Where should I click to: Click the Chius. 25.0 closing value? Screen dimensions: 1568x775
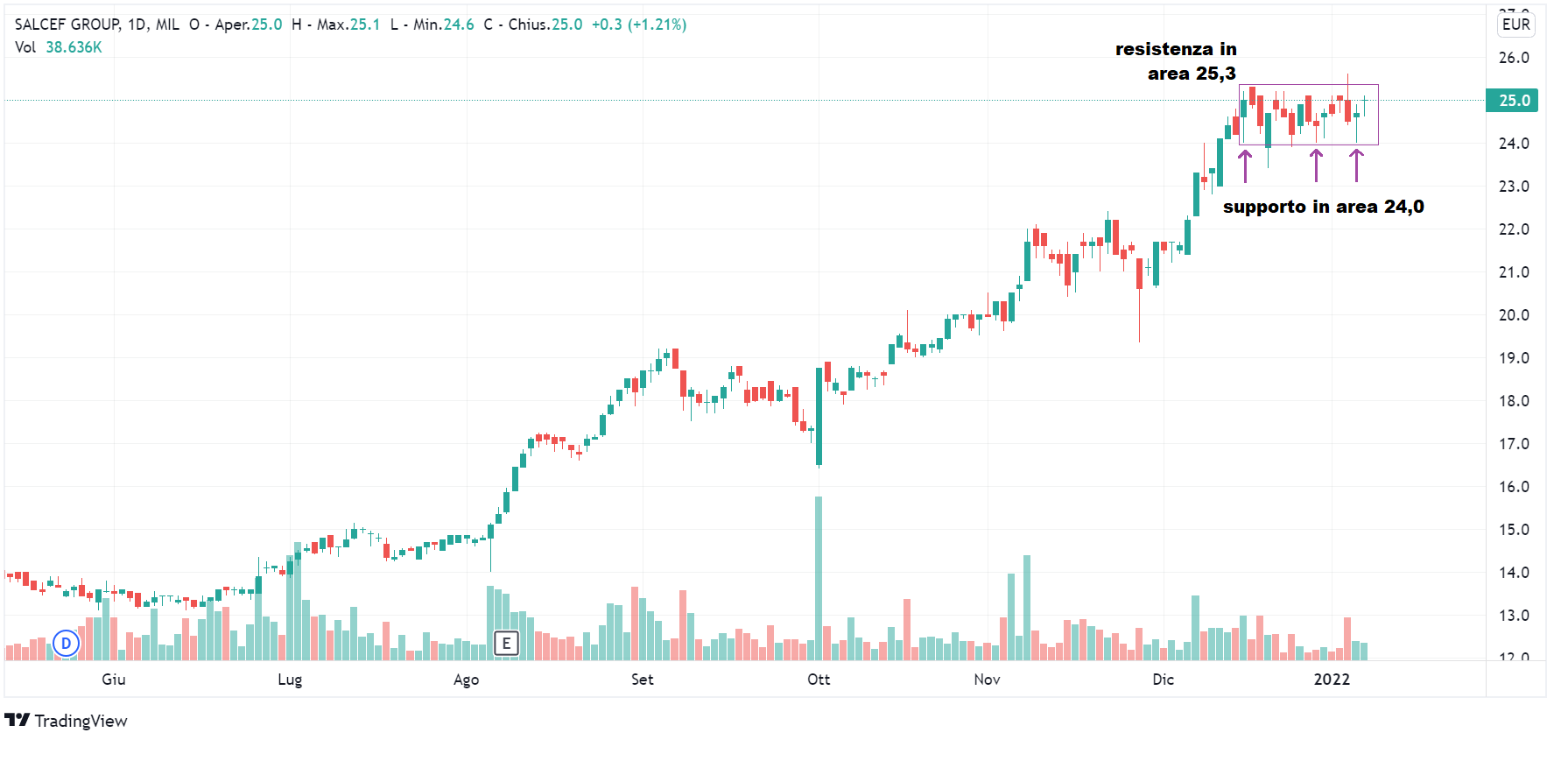(x=545, y=25)
